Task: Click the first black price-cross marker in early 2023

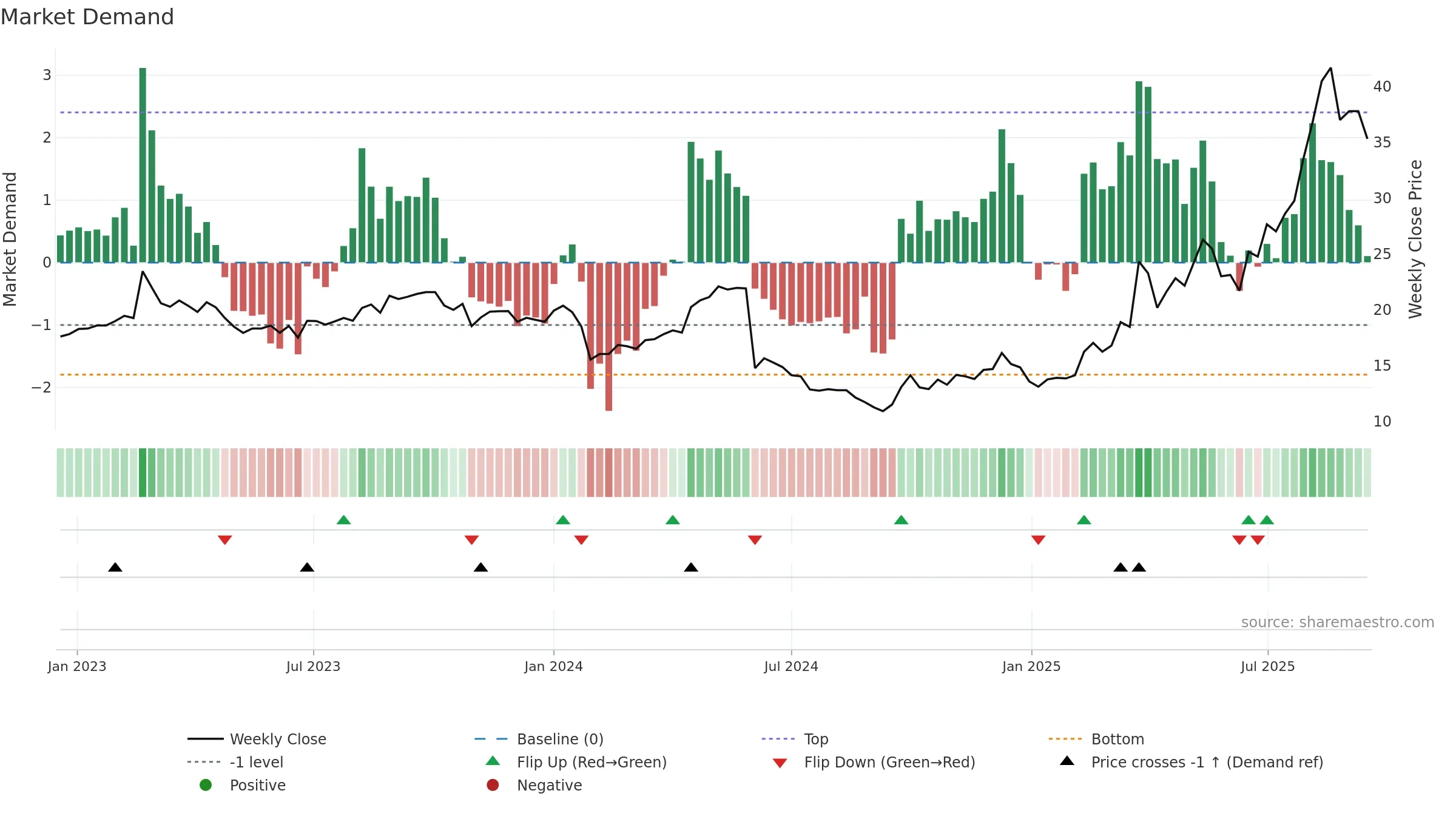Action: 115,567
